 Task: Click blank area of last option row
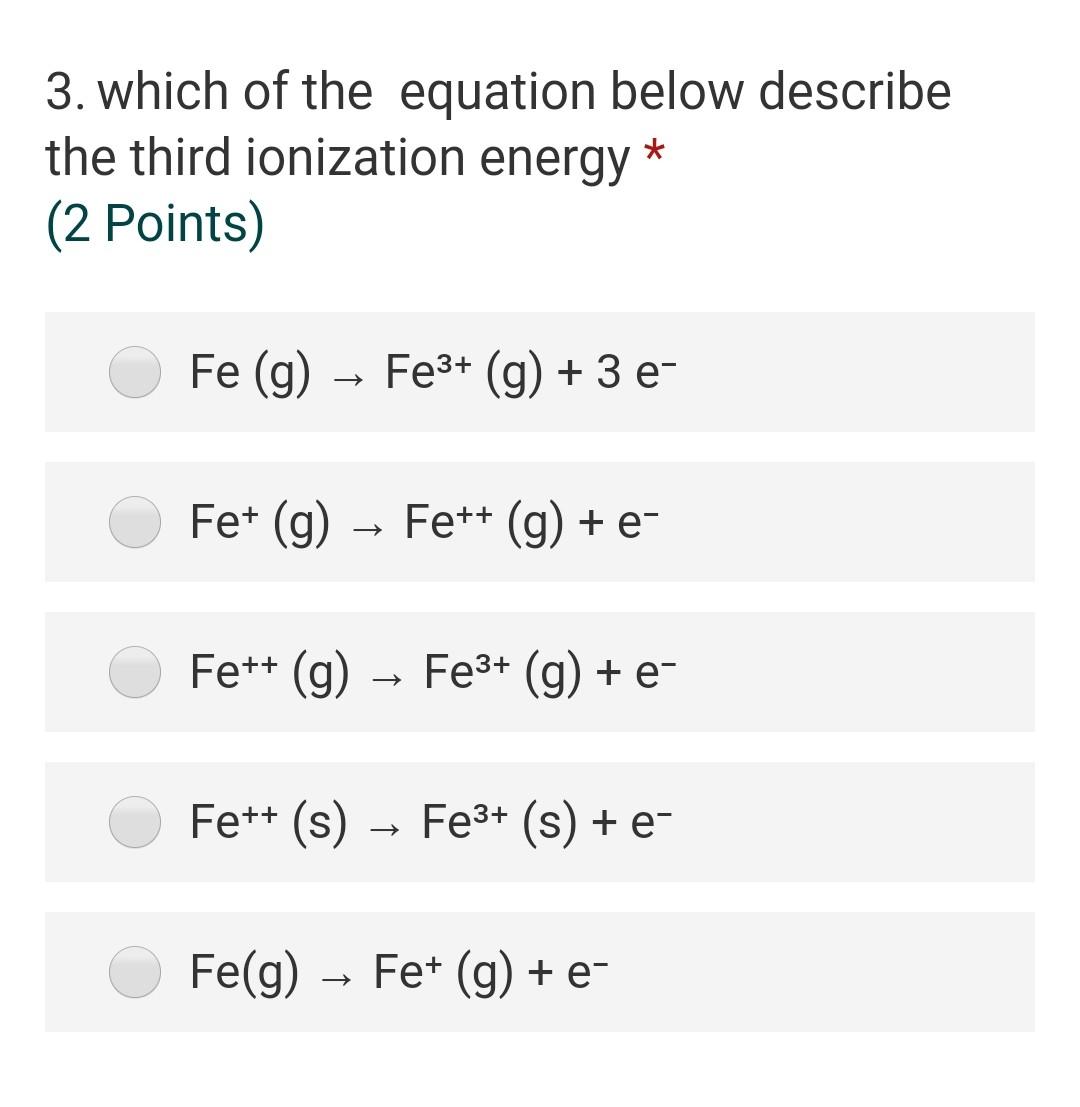coord(819,972)
